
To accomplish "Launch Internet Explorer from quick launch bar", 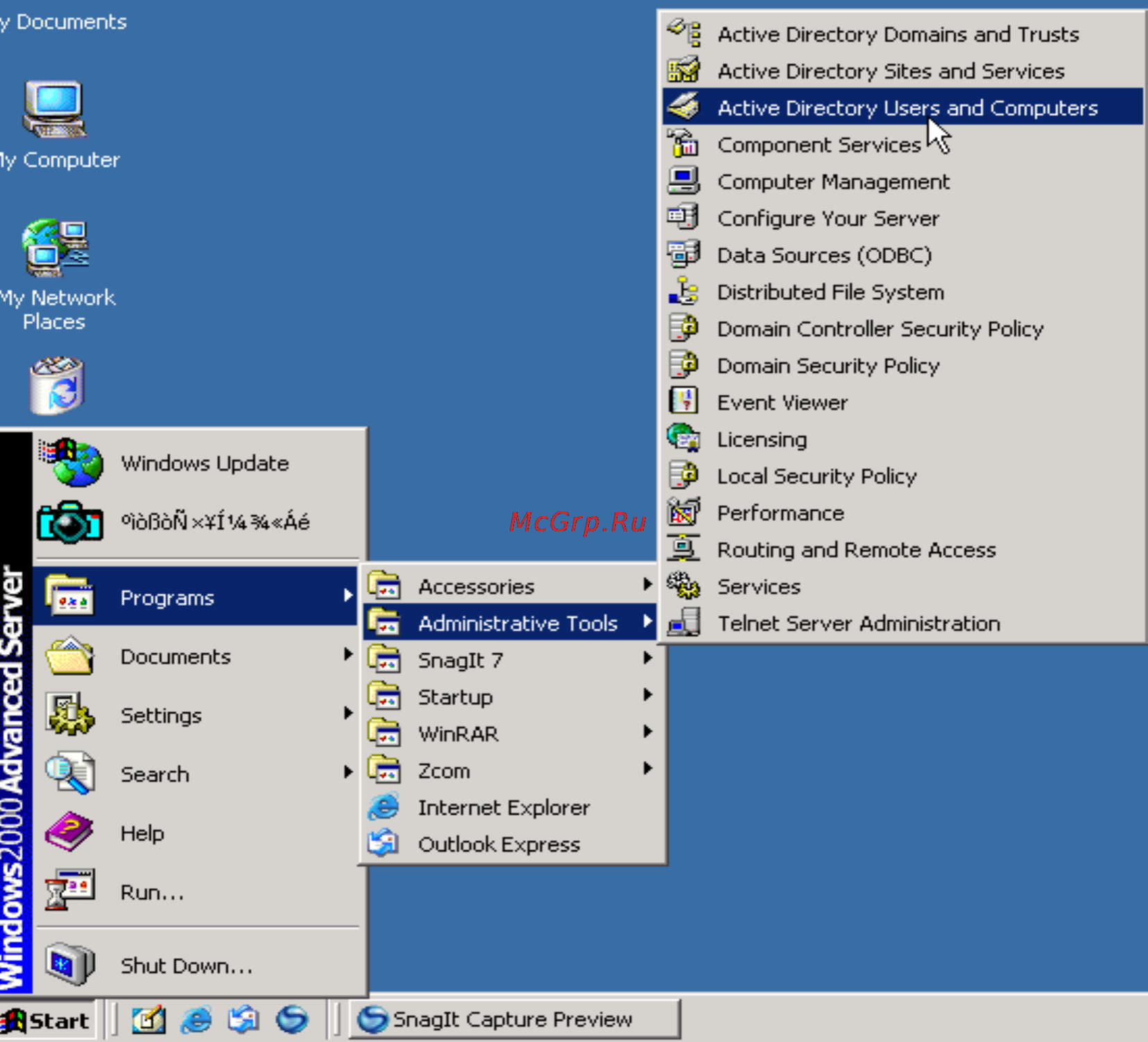I will click(196, 1019).
